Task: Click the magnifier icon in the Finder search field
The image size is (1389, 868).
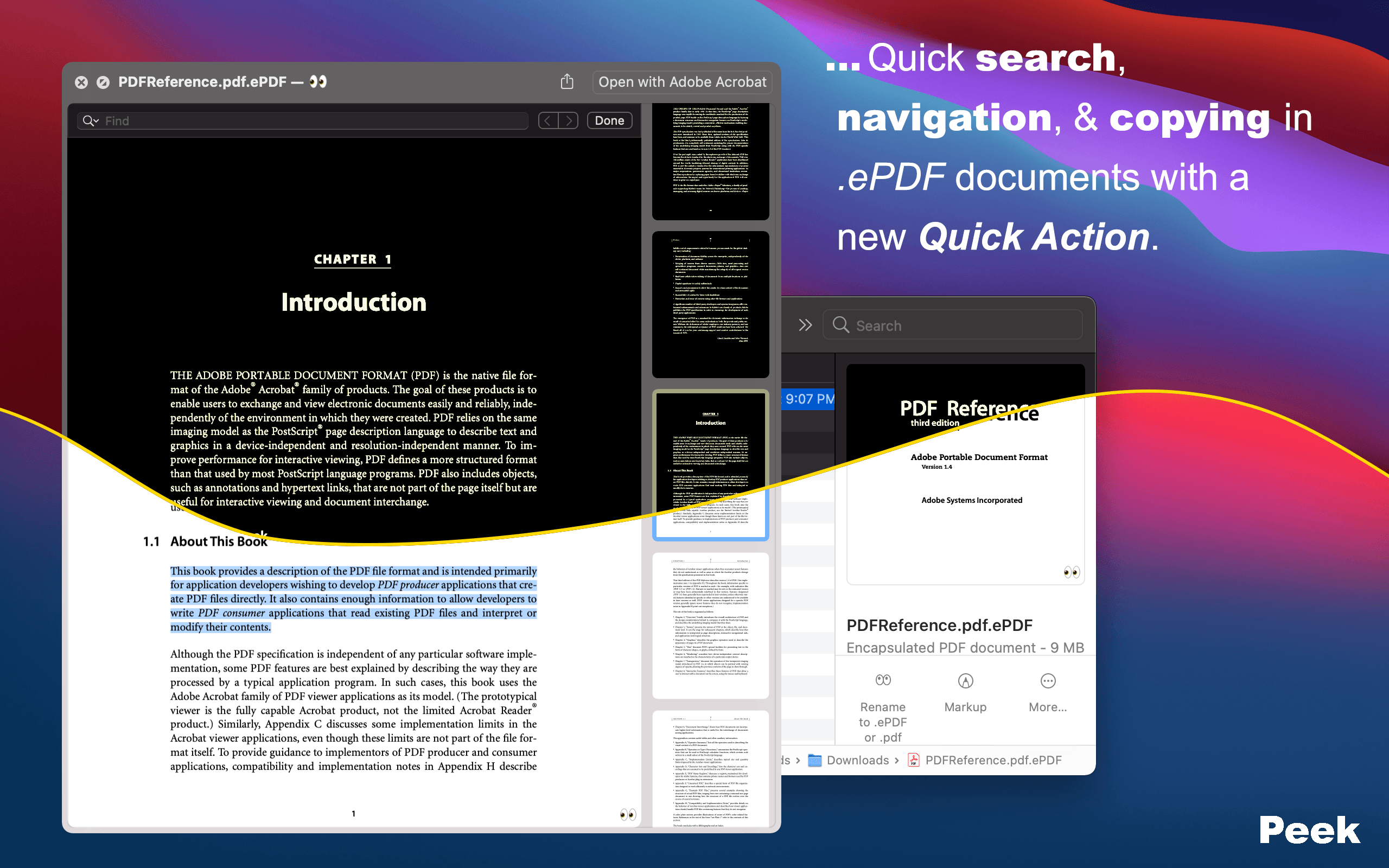Action: point(841,325)
